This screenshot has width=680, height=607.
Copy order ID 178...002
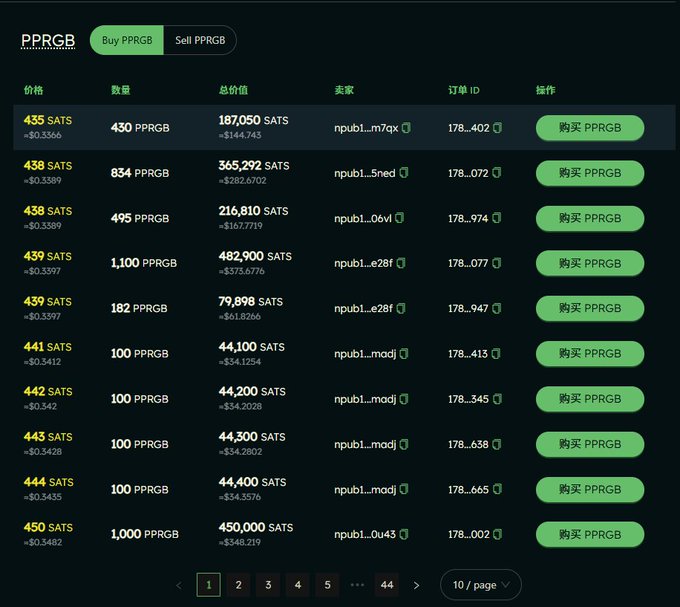[x=498, y=535]
